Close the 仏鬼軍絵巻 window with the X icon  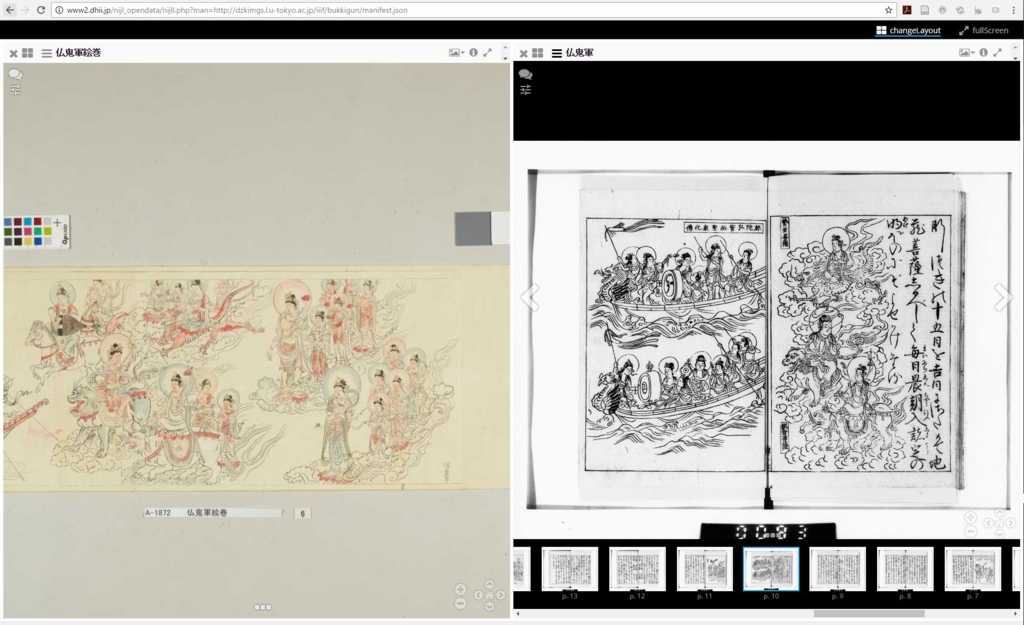tap(13, 53)
